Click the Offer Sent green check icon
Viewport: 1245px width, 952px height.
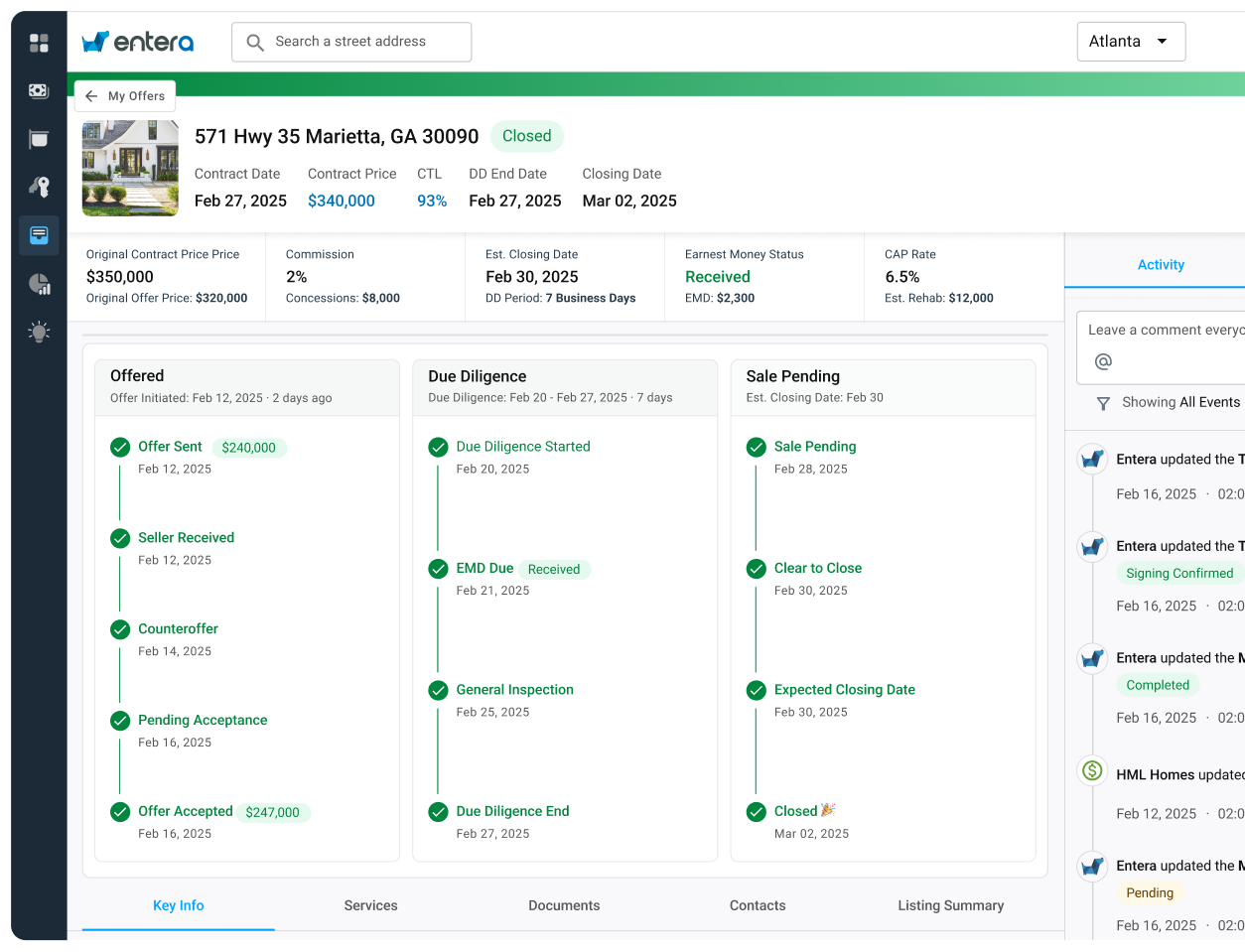(x=120, y=447)
